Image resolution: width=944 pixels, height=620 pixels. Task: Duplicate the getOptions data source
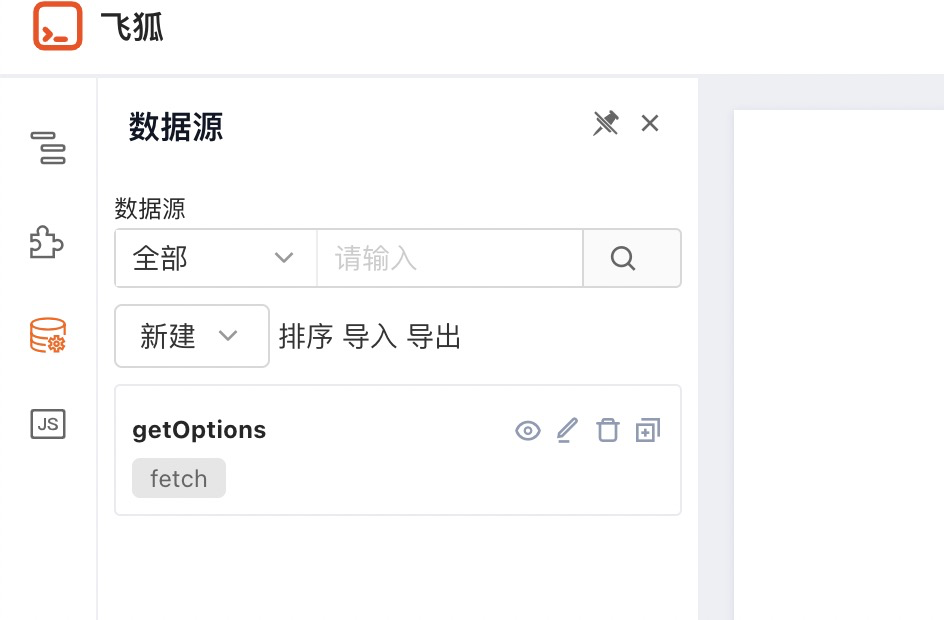pyautogui.click(x=647, y=429)
